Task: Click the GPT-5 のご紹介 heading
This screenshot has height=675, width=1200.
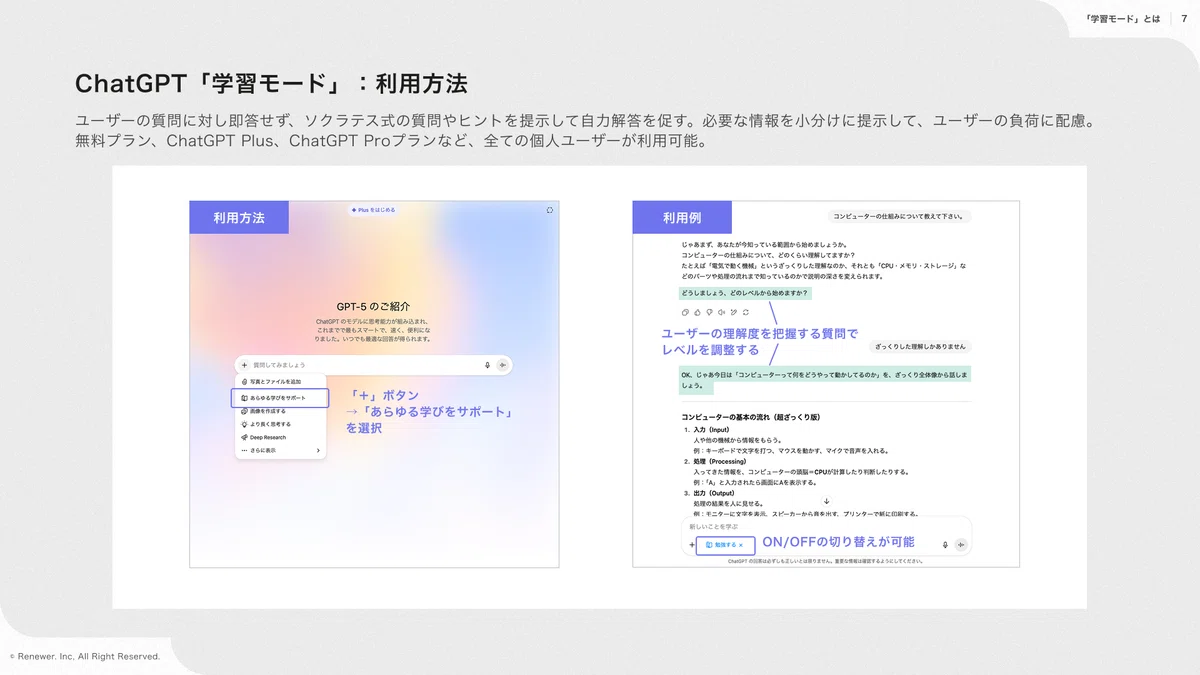Action: [x=374, y=307]
